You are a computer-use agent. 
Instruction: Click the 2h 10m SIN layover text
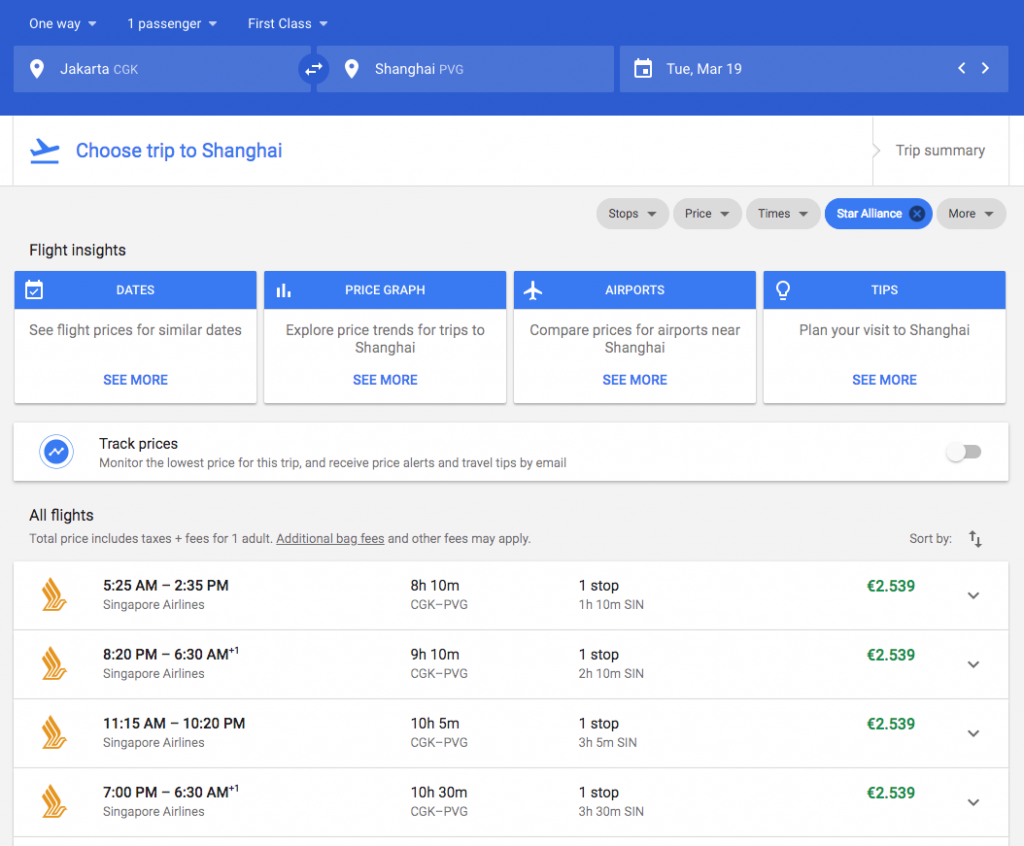611,674
